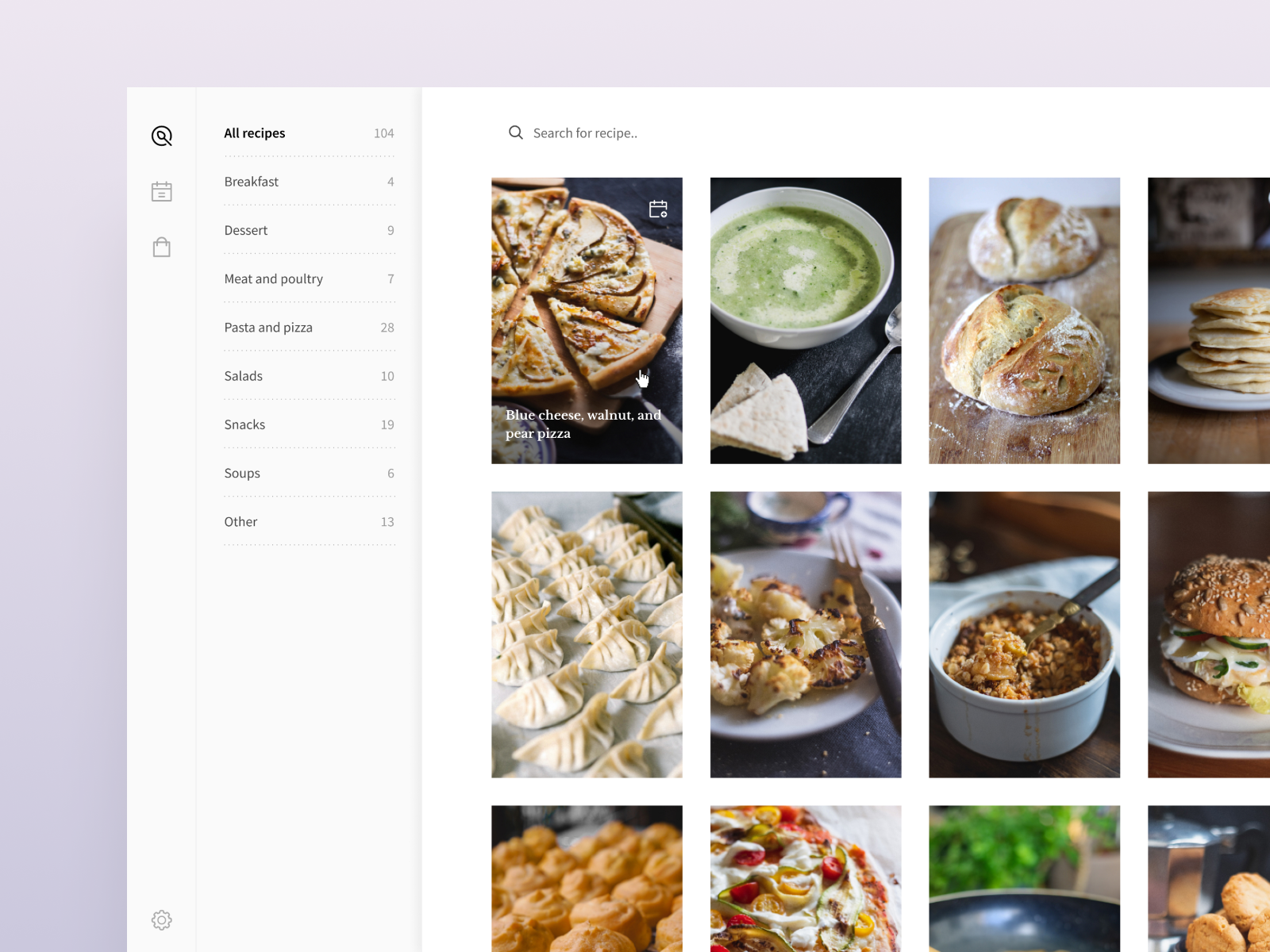Select the Dessert category
1270x952 pixels.
[x=310, y=230]
